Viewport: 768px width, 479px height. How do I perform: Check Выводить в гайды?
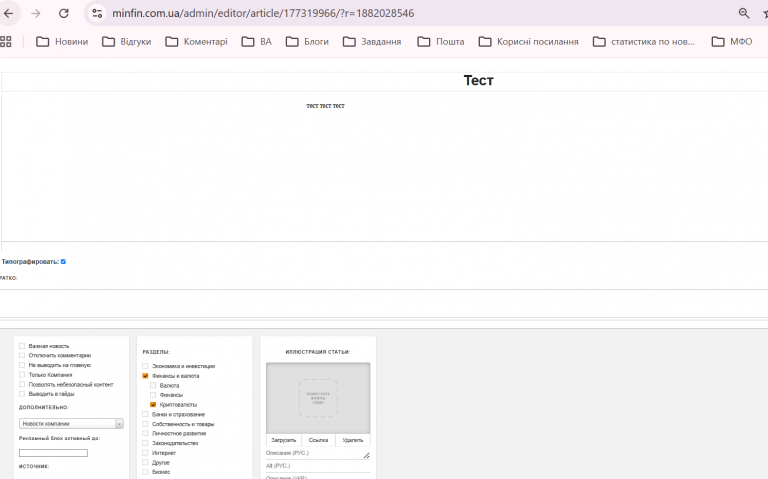point(22,394)
